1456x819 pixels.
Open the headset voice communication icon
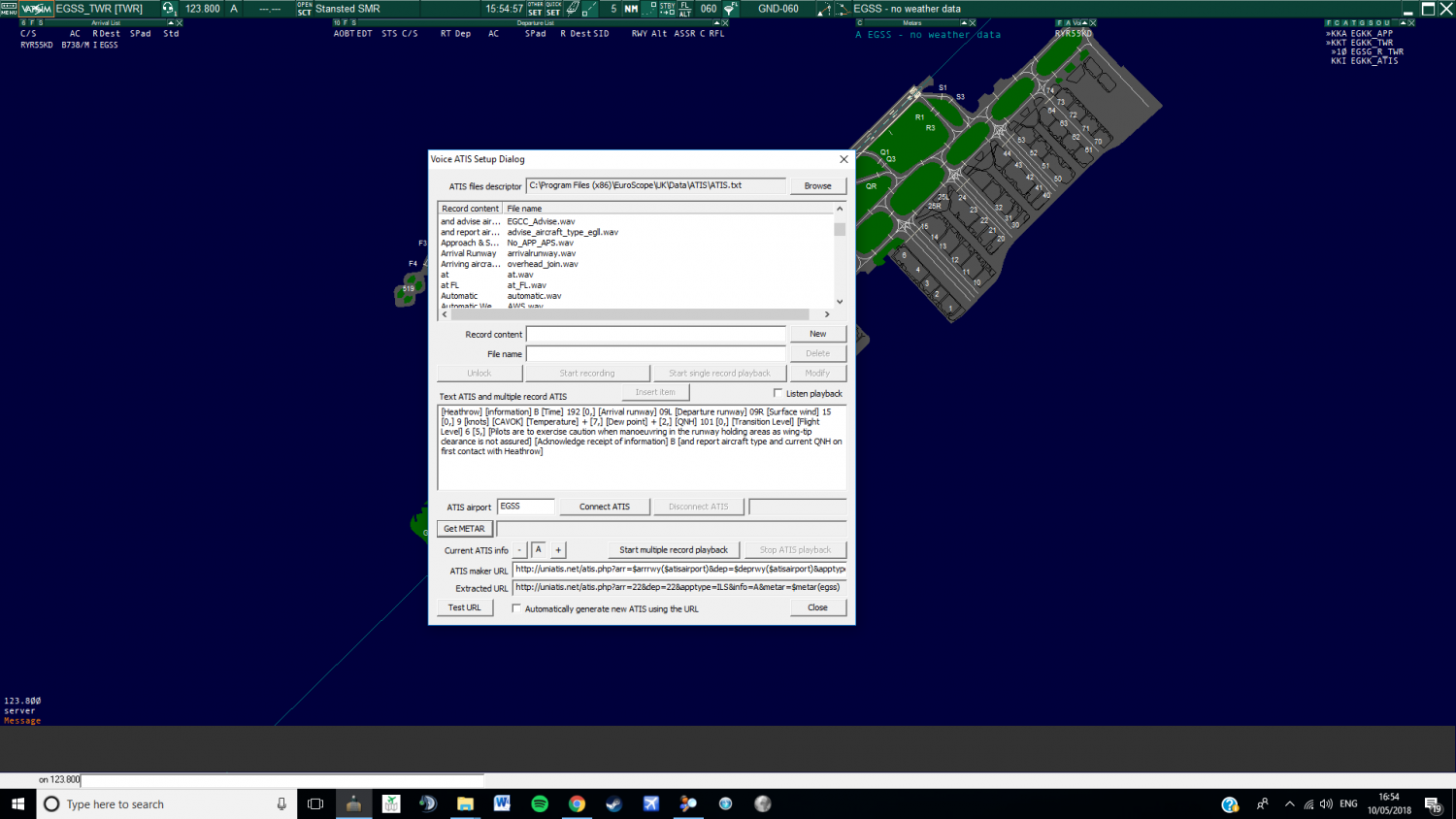tap(168, 9)
